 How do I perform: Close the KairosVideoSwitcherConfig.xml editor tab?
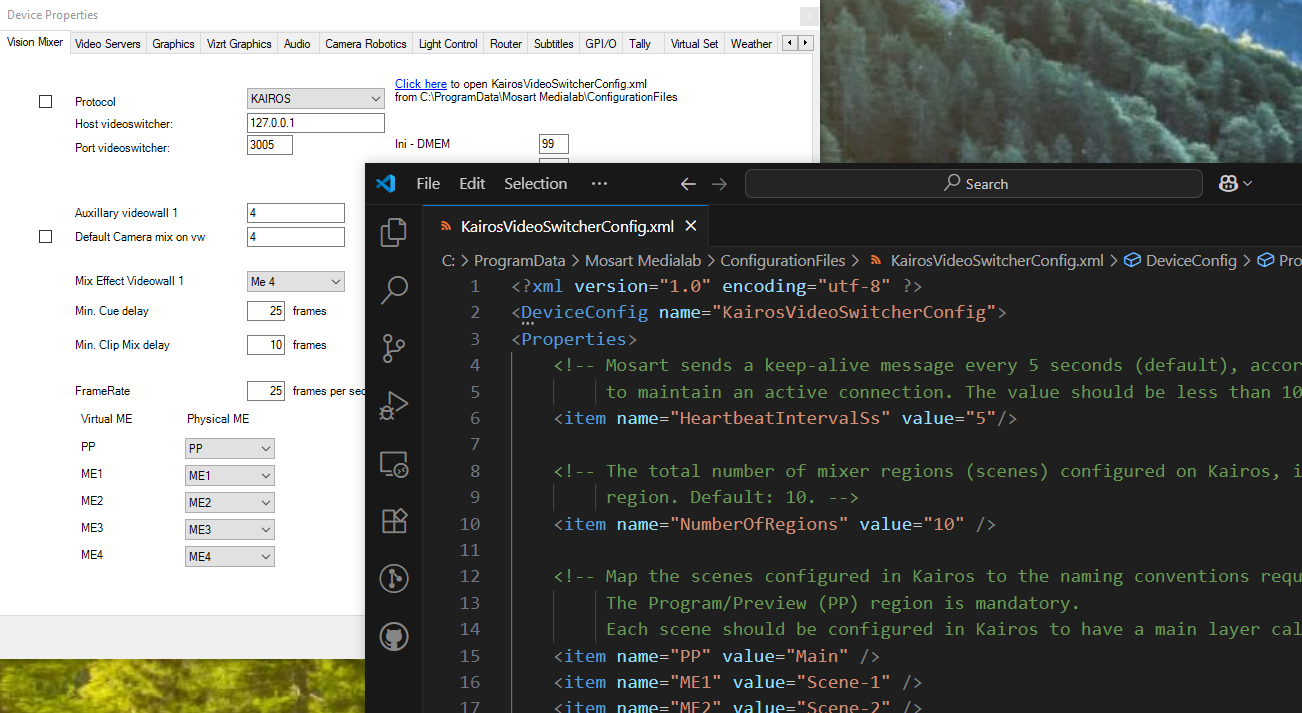click(690, 226)
